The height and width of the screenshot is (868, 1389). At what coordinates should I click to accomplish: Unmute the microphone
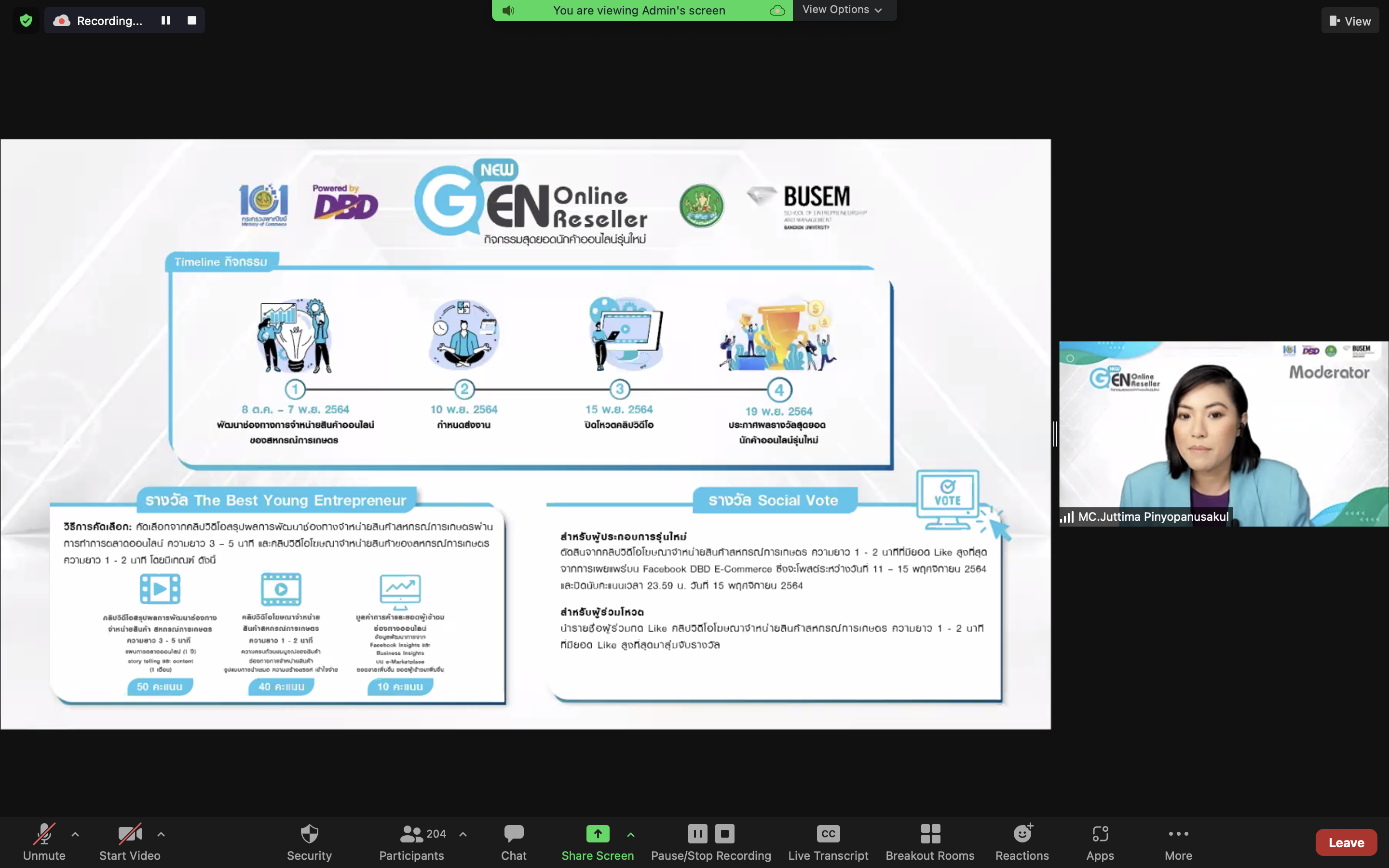tap(44, 834)
